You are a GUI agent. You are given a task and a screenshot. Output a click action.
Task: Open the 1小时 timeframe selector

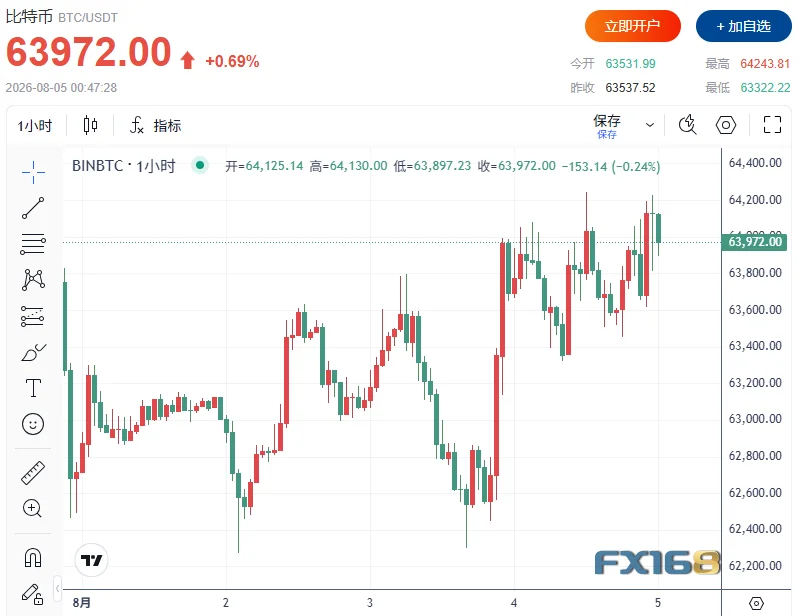point(35,126)
